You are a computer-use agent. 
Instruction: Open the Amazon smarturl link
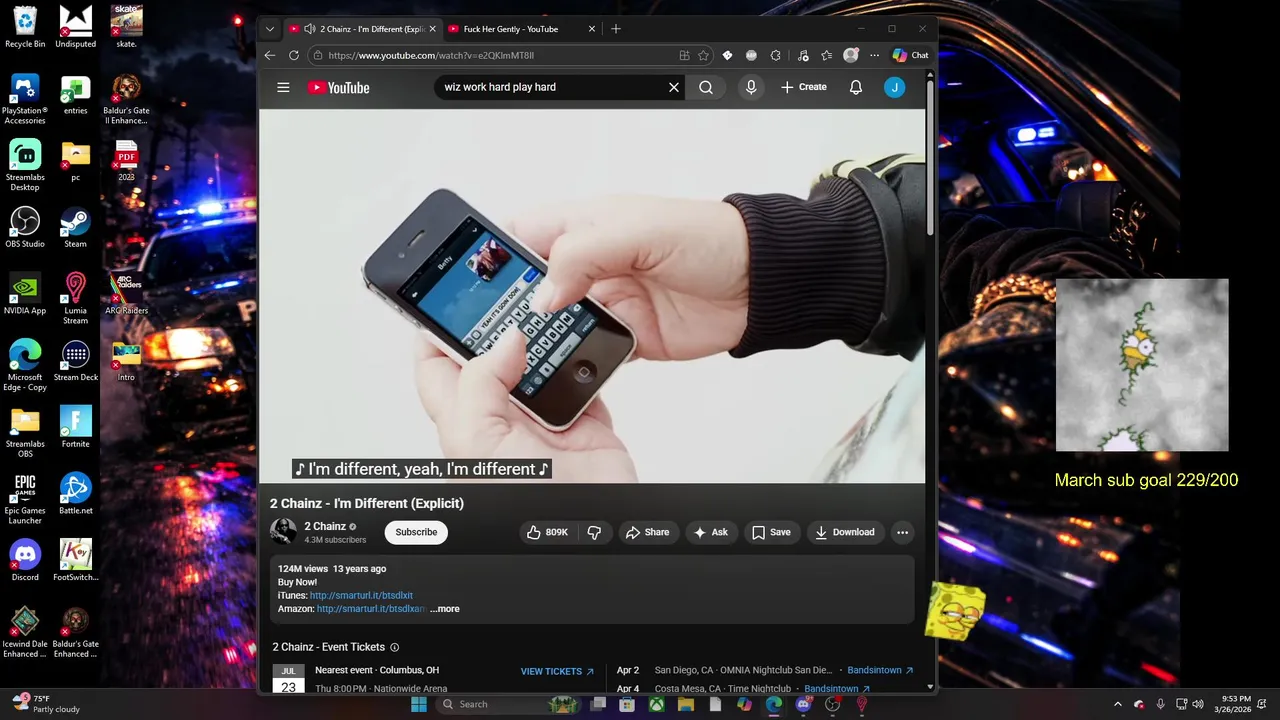pyautogui.click(x=371, y=609)
